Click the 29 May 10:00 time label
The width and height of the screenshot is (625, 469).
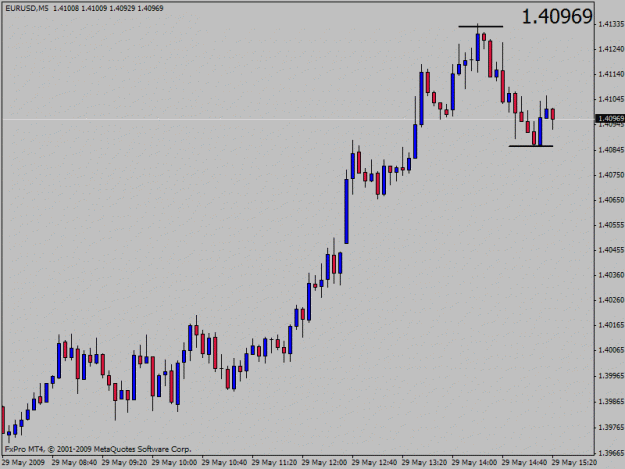(x=174, y=463)
